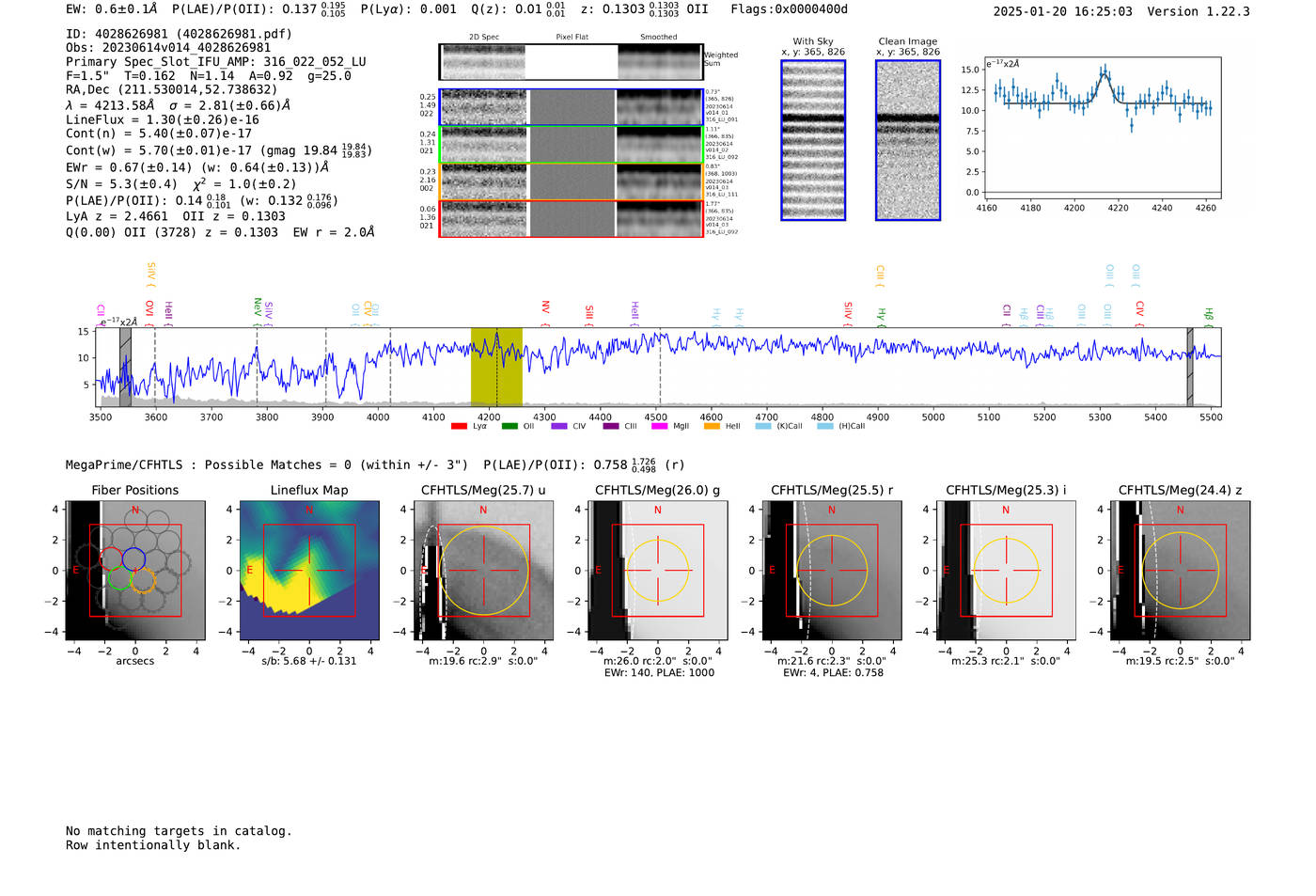Select the blue-bordered fiber spectrum row
Screen dimensions: 1316x896
(571, 107)
